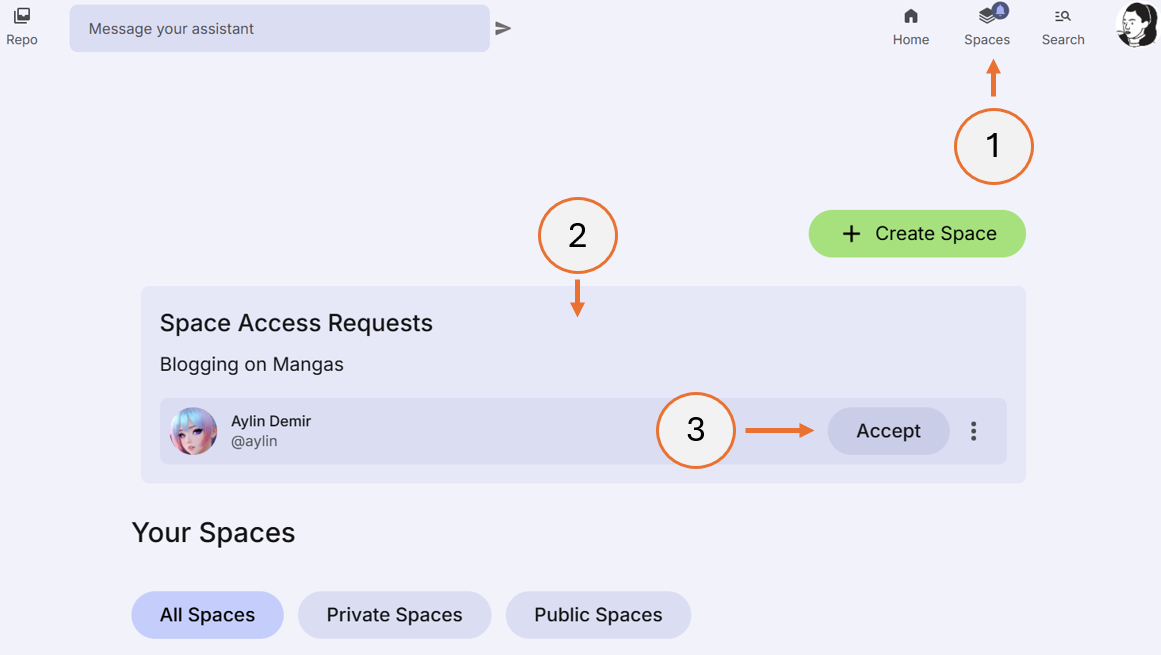Image resolution: width=1161 pixels, height=655 pixels.
Task: Accept Aylin Demir's space access request
Action: 888,431
